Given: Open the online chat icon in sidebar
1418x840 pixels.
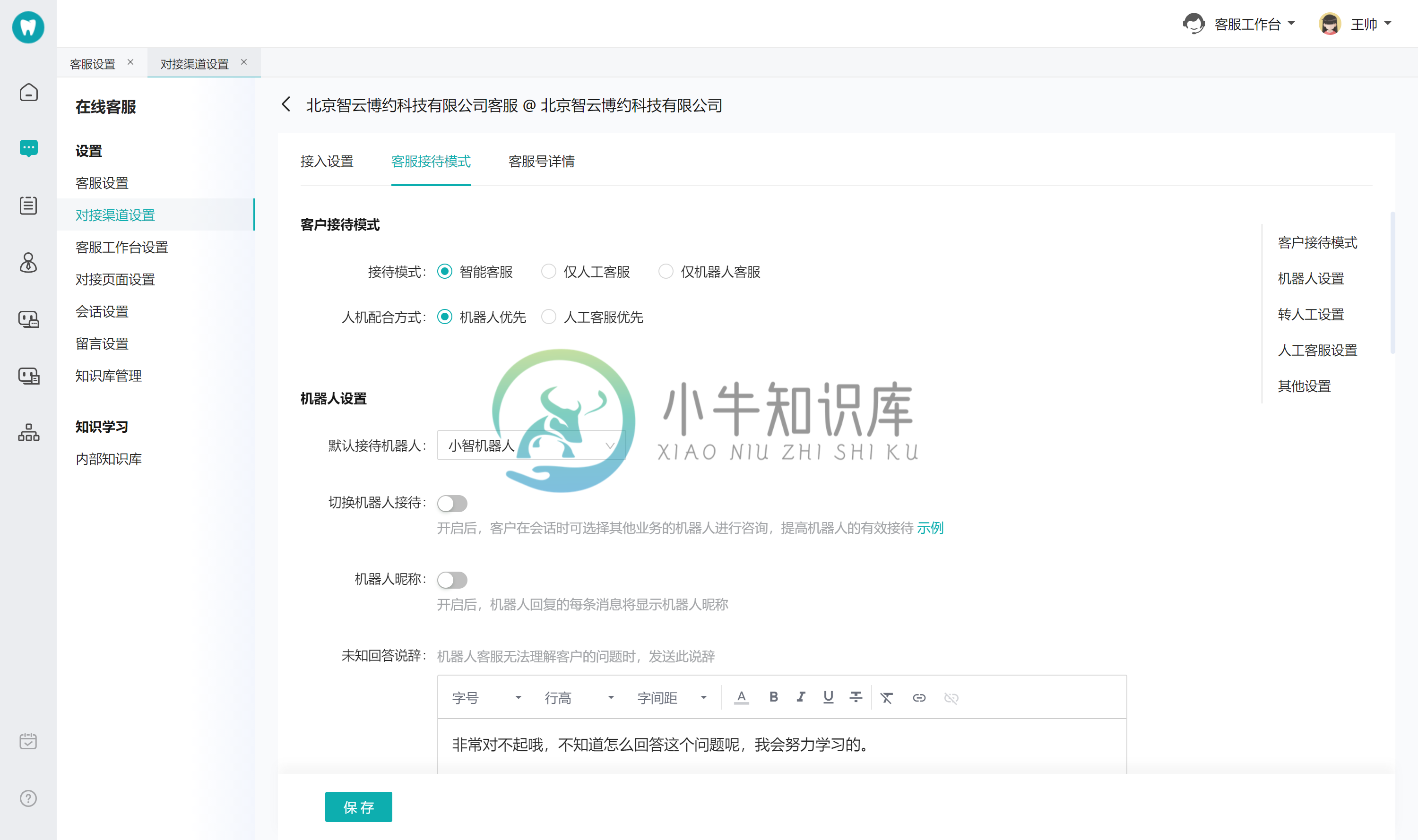Looking at the screenshot, I should 28,148.
